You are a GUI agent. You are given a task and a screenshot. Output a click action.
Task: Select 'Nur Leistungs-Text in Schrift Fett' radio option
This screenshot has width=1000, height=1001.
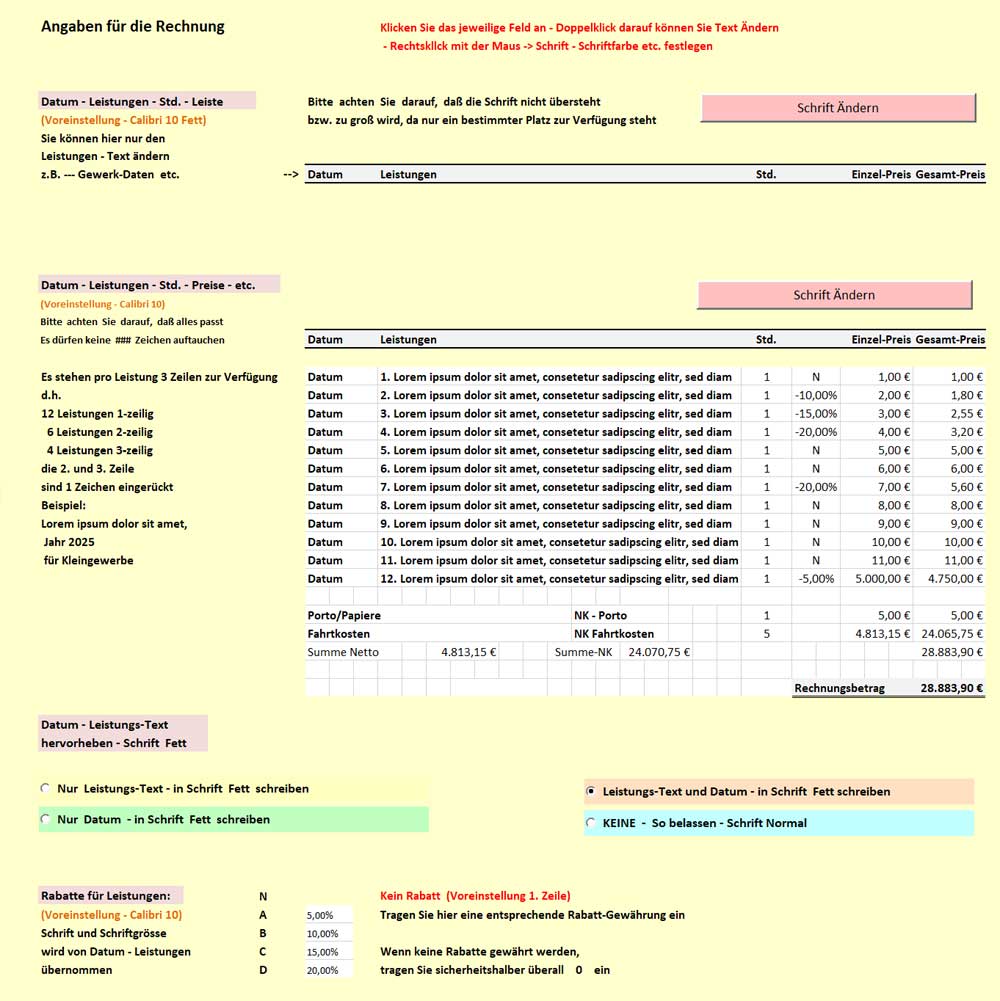[45, 789]
